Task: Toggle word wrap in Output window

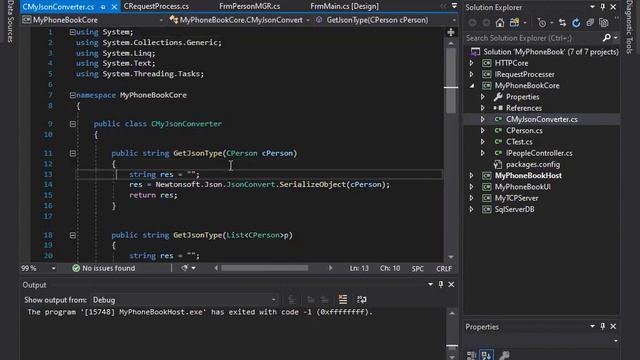Action: pyautogui.click(x=362, y=300)
